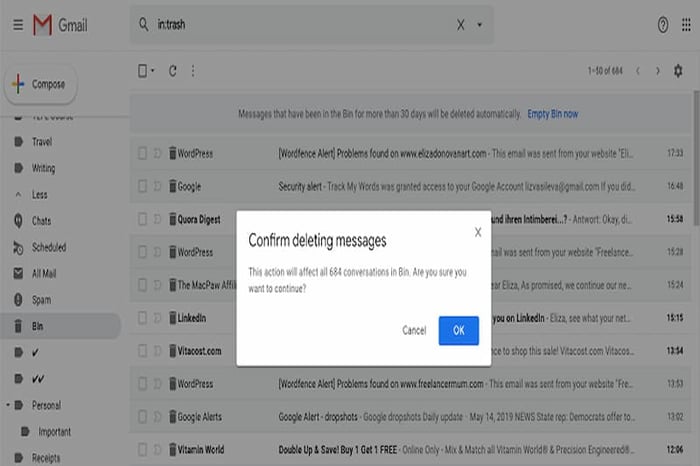Screen dimensions: 700x466
Task: Open the search options dropdown arrow
Action: click(x=479, y=25)
